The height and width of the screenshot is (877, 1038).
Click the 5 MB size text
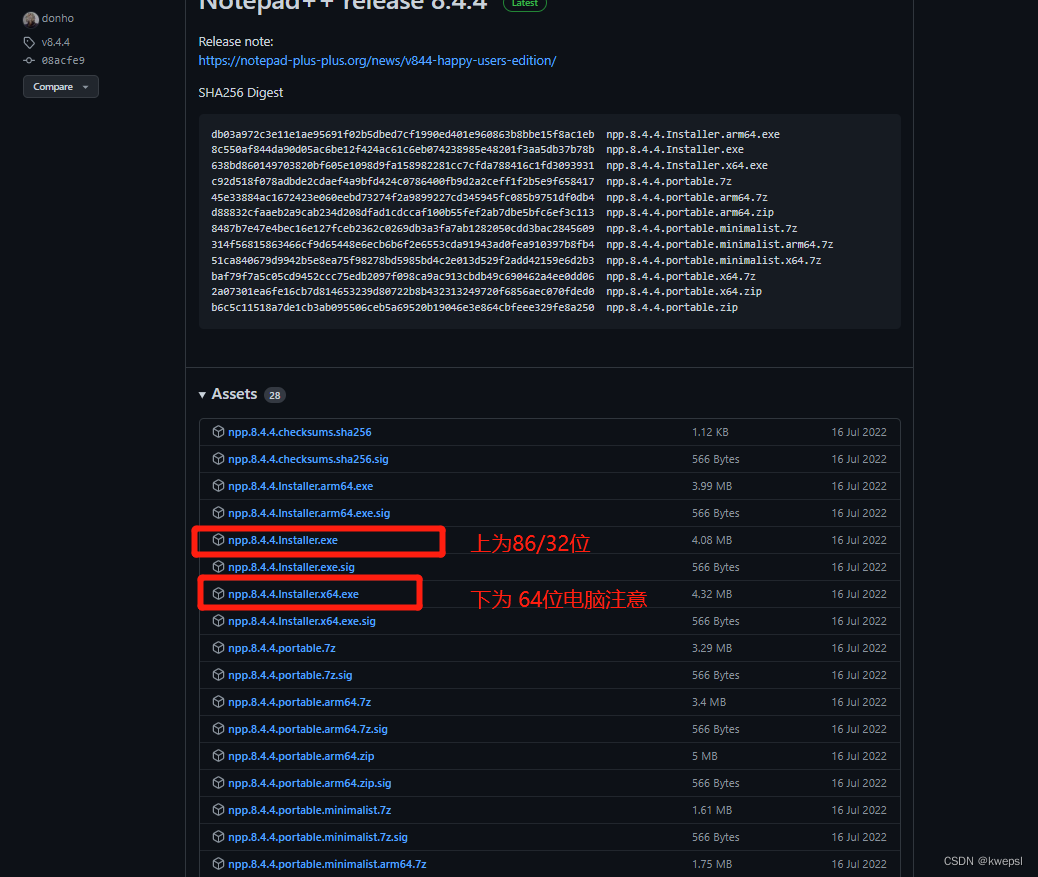tap(704, 757)
